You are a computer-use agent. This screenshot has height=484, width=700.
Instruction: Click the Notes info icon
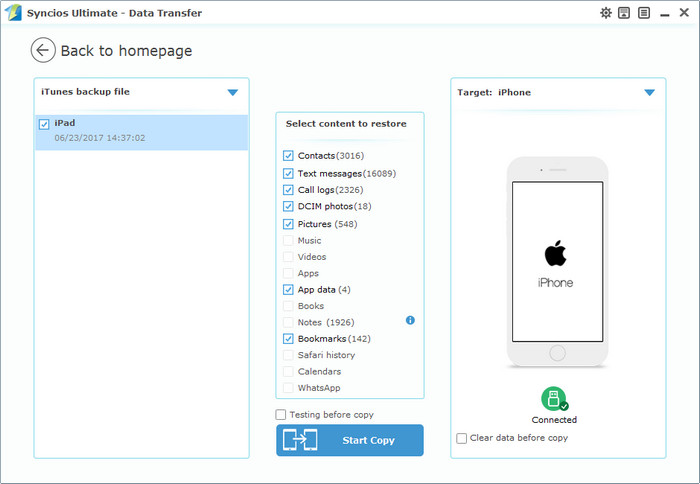tap(410, 320)
